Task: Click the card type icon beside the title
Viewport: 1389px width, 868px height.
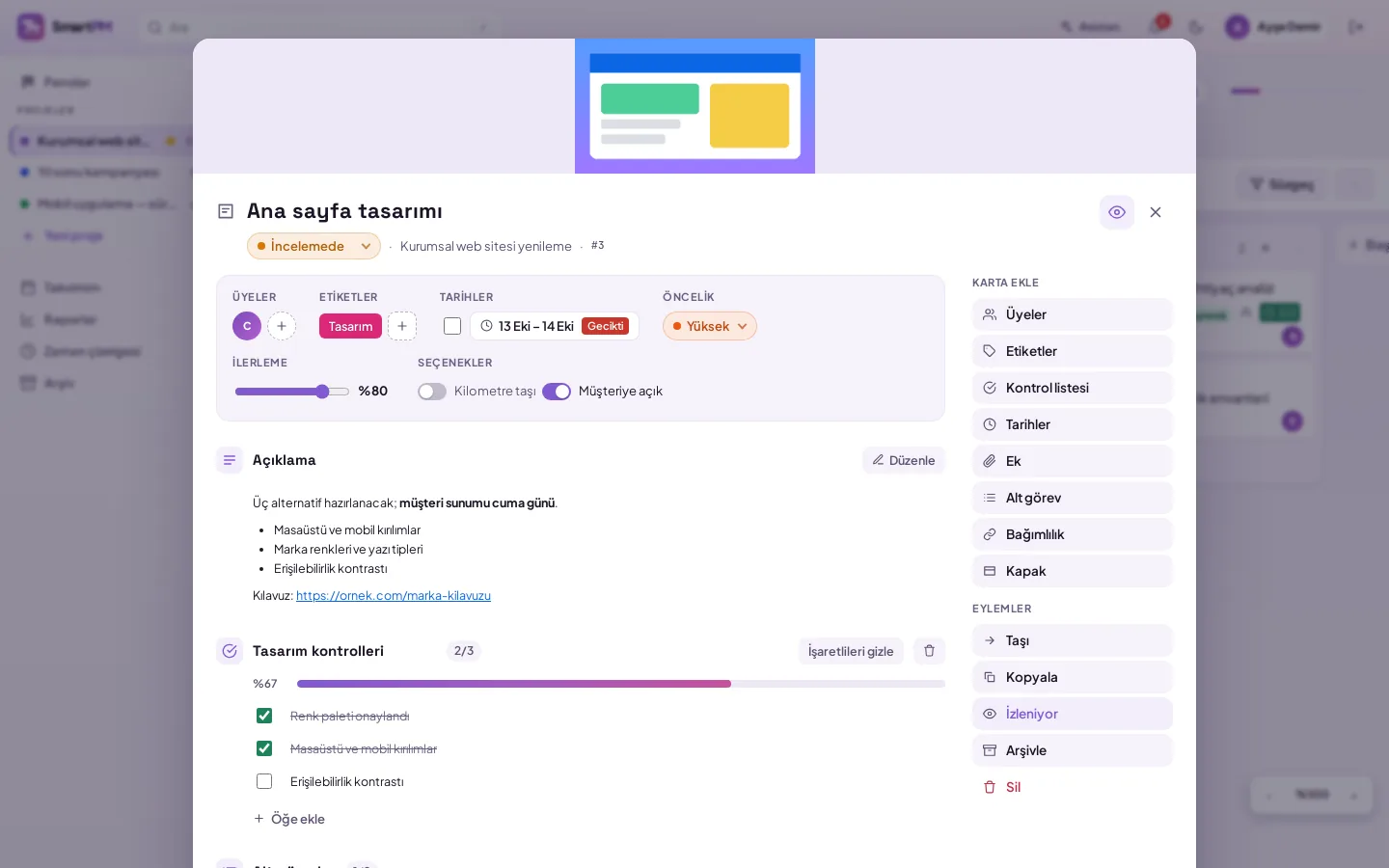Action: 226,211
